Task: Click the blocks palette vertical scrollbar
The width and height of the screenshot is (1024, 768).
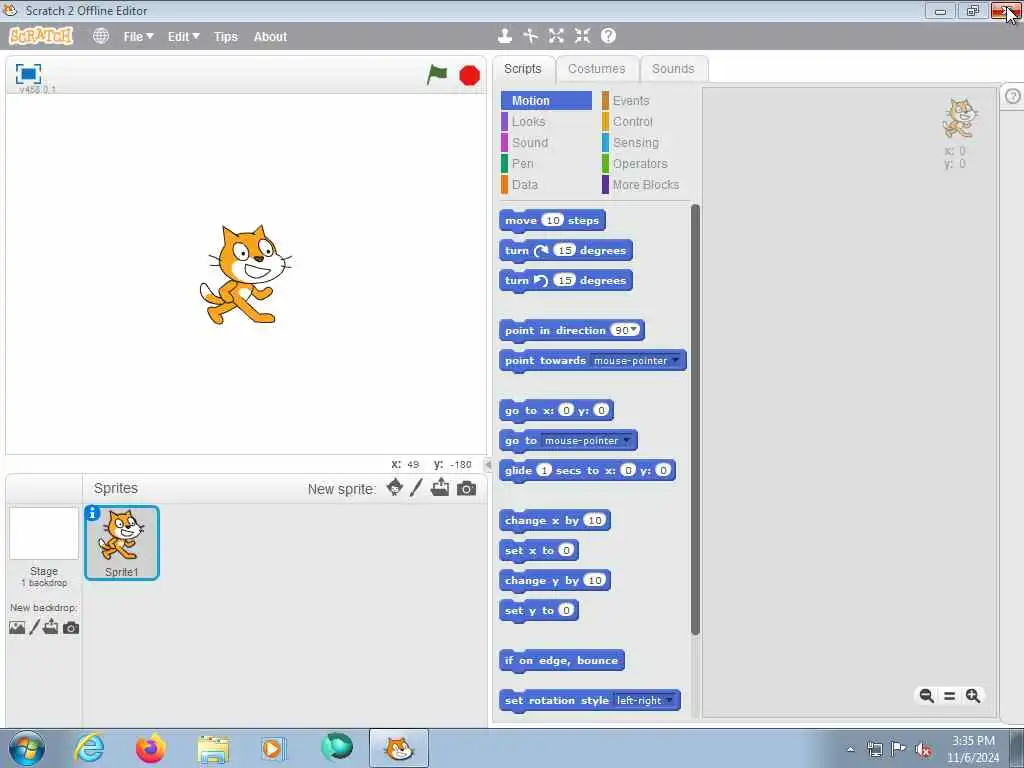Action: pos(695,419)
